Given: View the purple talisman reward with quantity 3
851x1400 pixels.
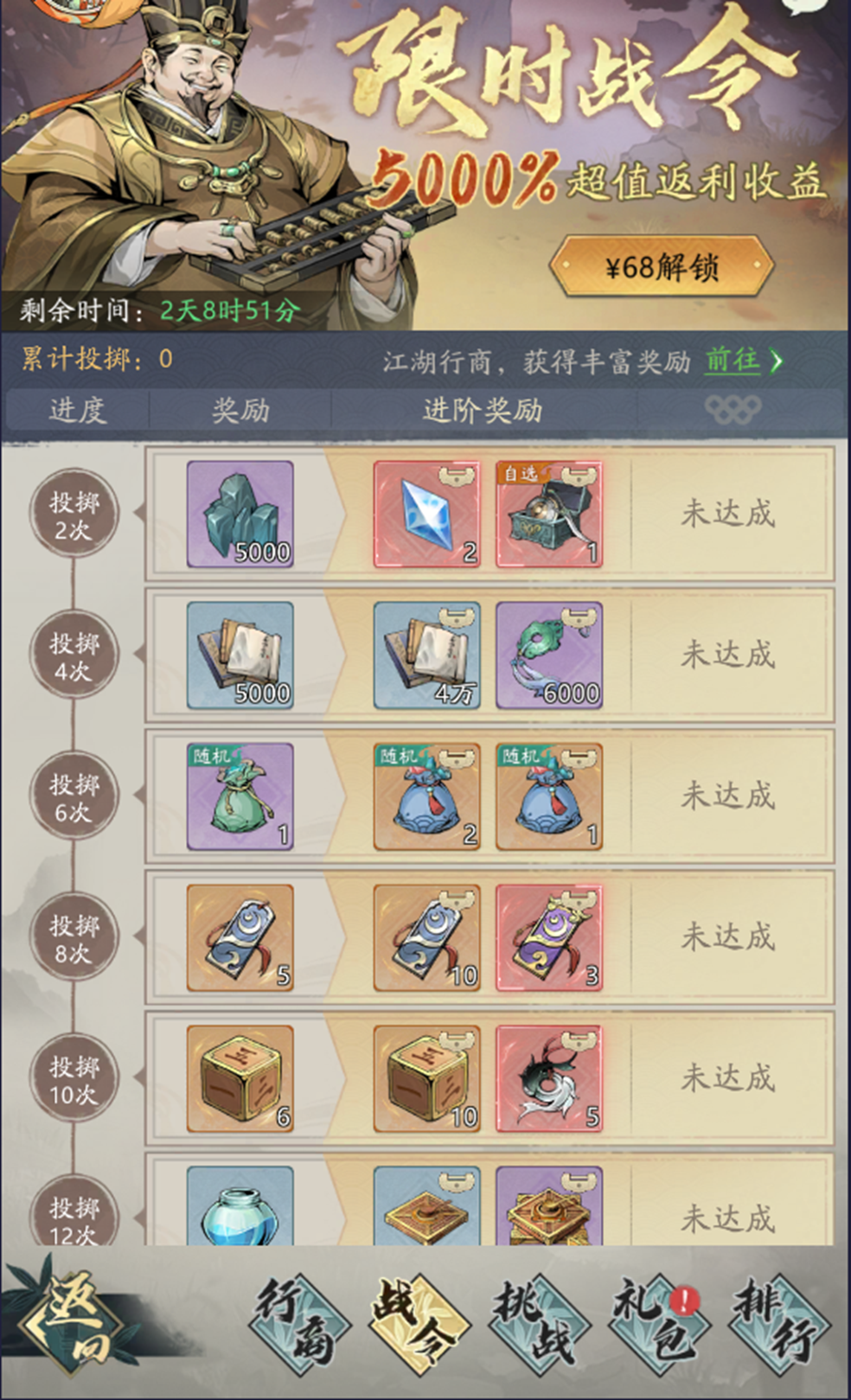Looking at the screenshot, I should pos(549,937).
